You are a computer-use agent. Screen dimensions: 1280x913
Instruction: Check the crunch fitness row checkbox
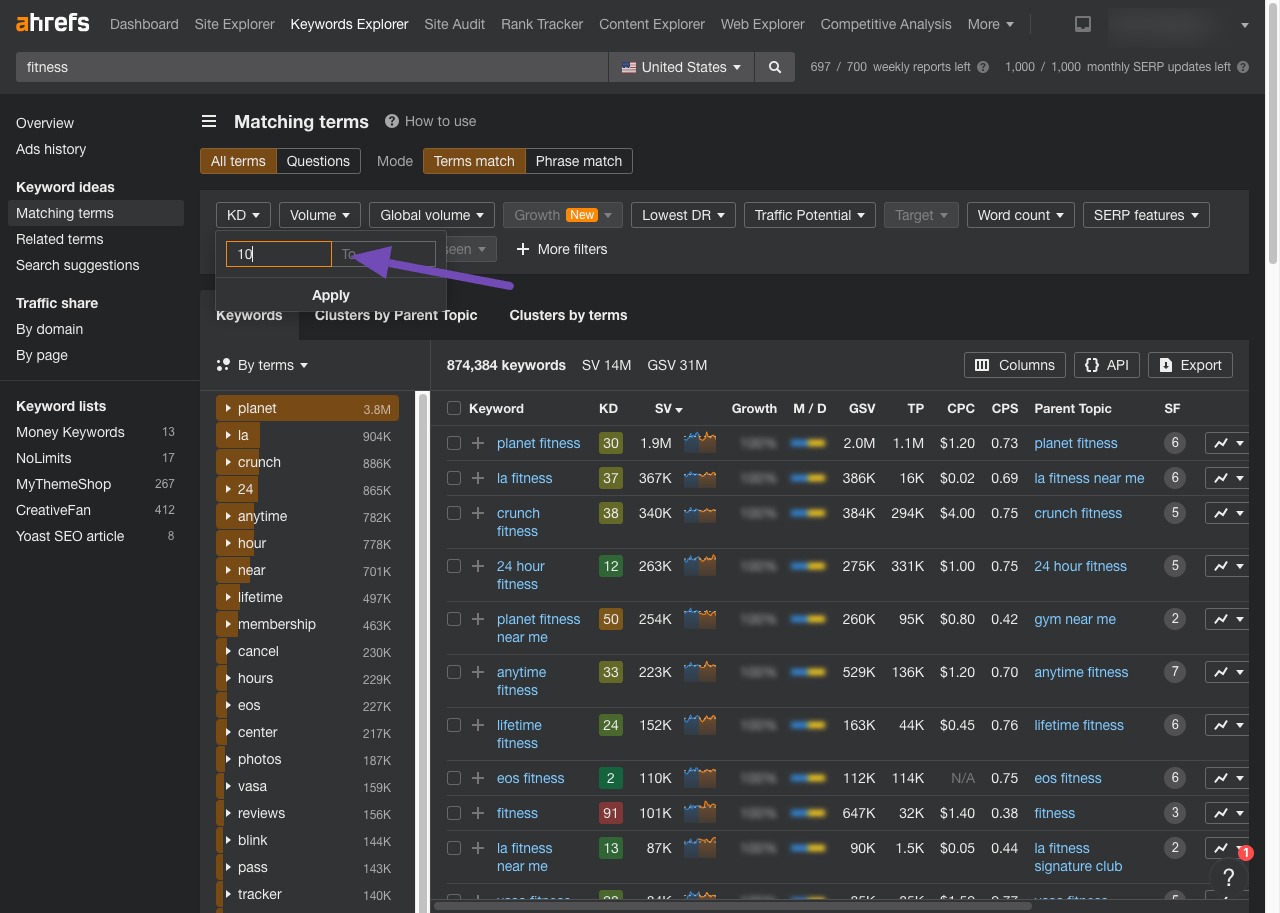pos(454,513)
